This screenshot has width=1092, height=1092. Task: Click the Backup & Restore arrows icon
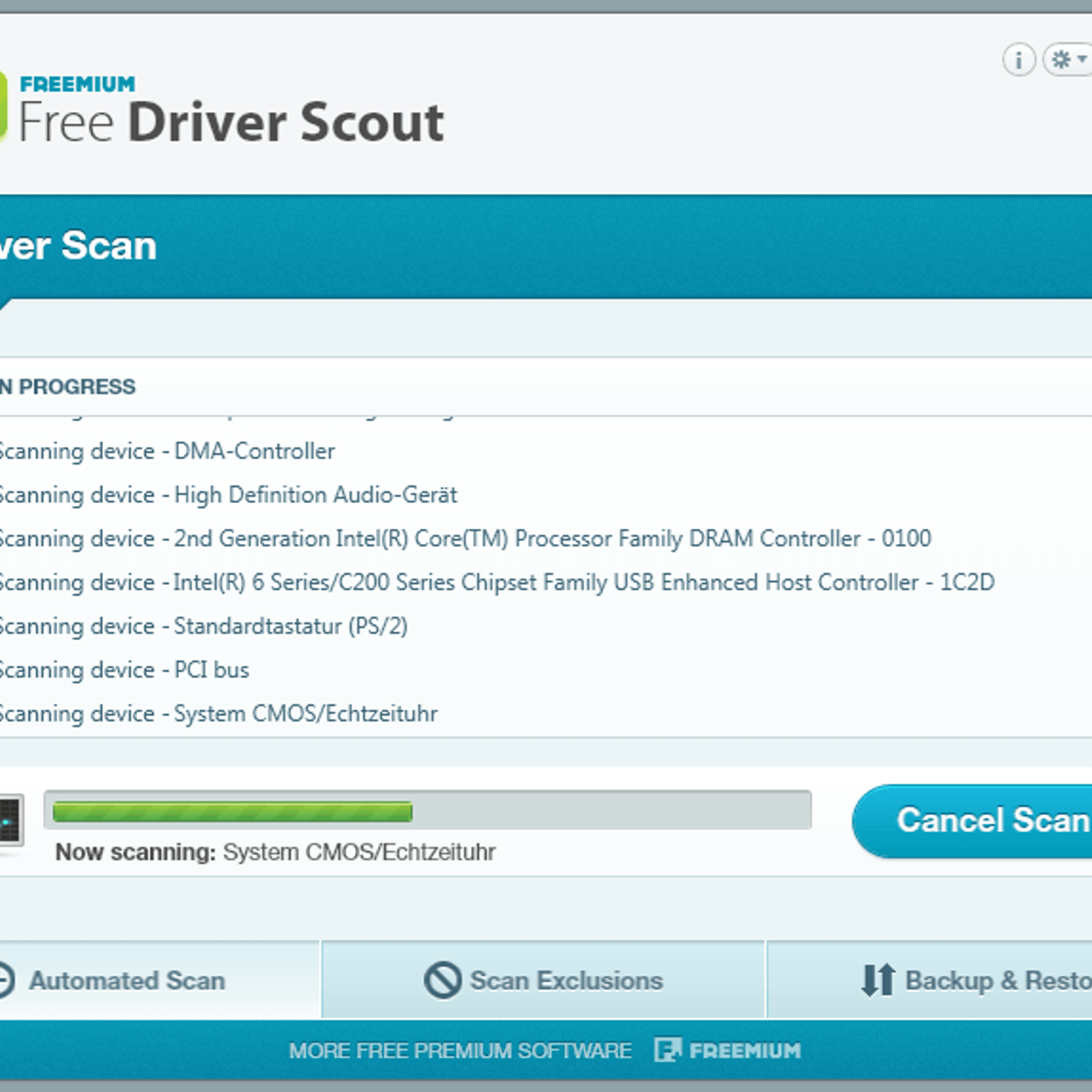878,980
